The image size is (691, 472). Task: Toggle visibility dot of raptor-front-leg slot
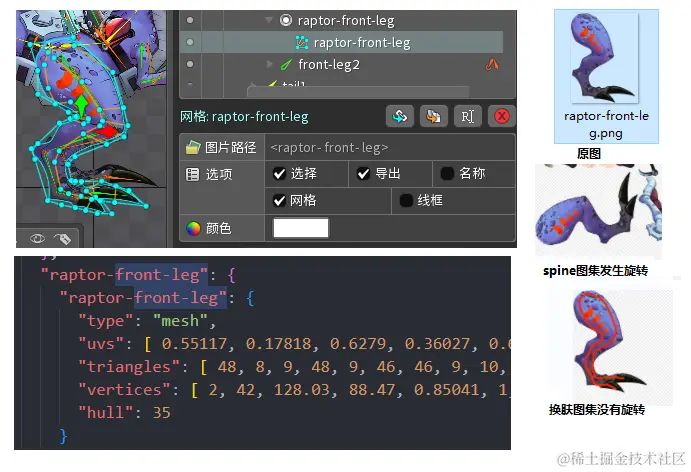(190, 20)
